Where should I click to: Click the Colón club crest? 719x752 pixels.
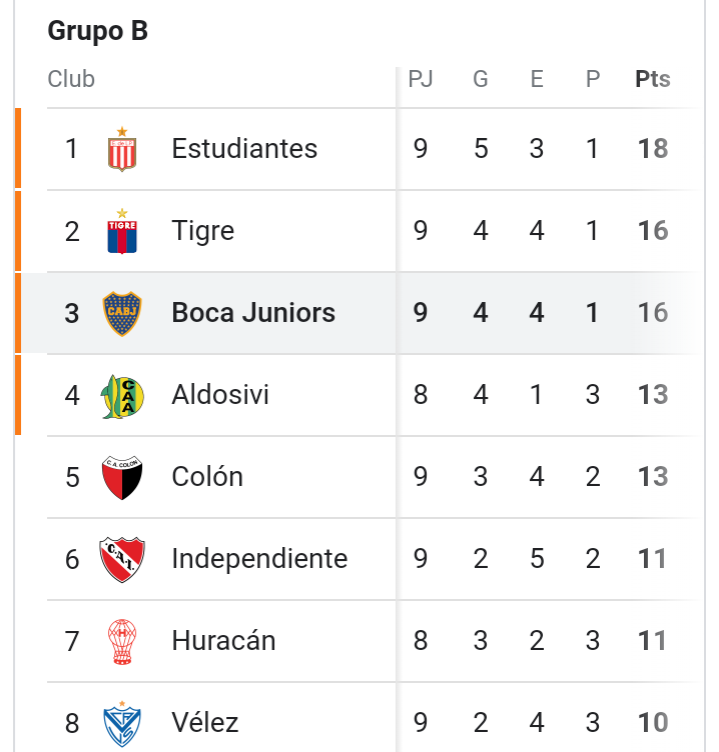pos(122,478)
